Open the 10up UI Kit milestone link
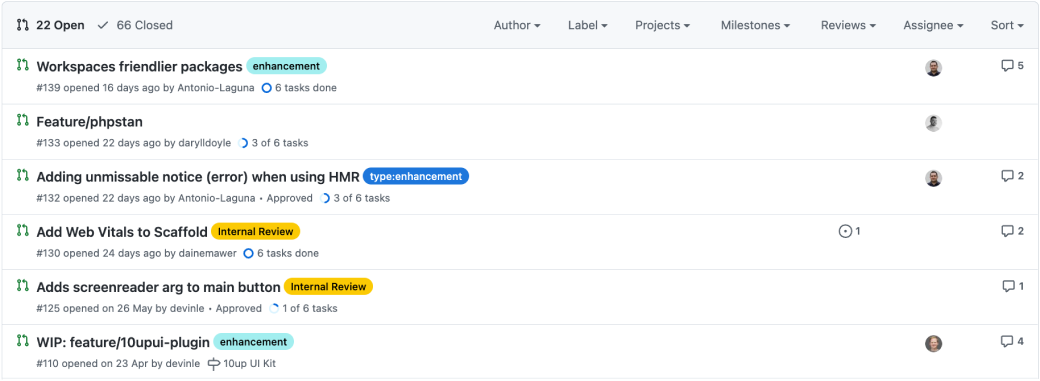Image resolution: width=1040 pixels, height=381 pixels. [x=249, y=364]
